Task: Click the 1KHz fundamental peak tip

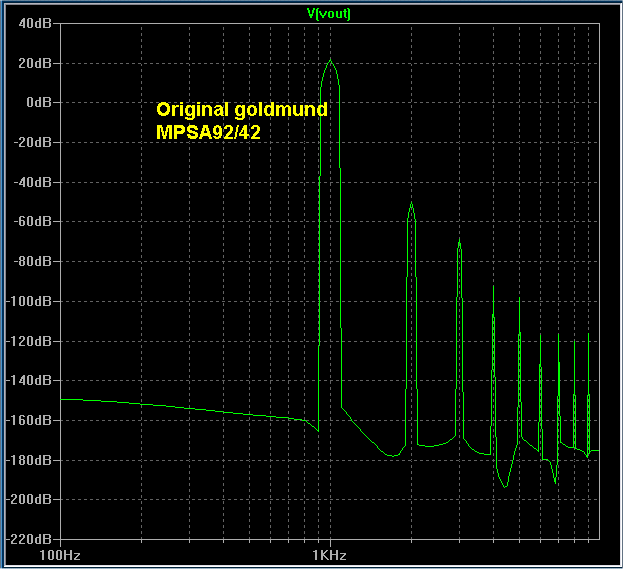Action: [x=331, y=60]
